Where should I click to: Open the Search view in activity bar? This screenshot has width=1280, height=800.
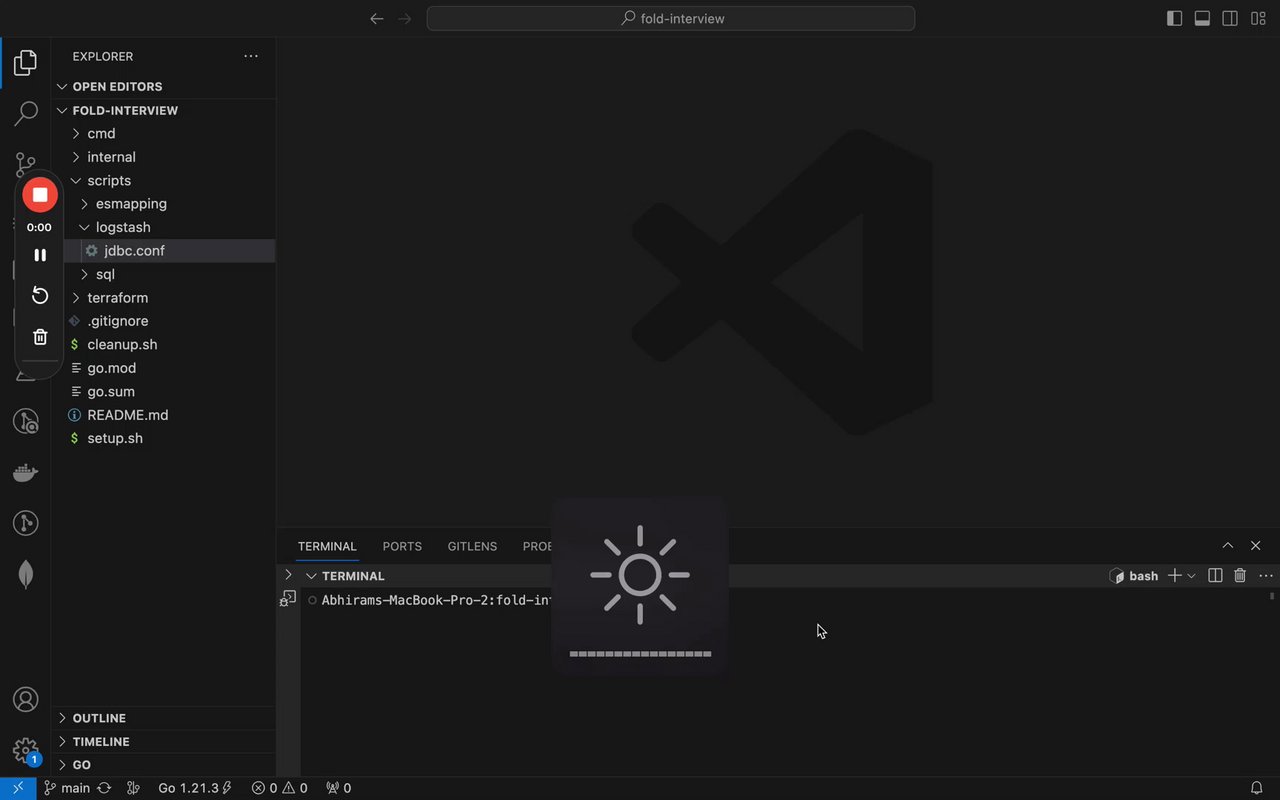point(26,114)
